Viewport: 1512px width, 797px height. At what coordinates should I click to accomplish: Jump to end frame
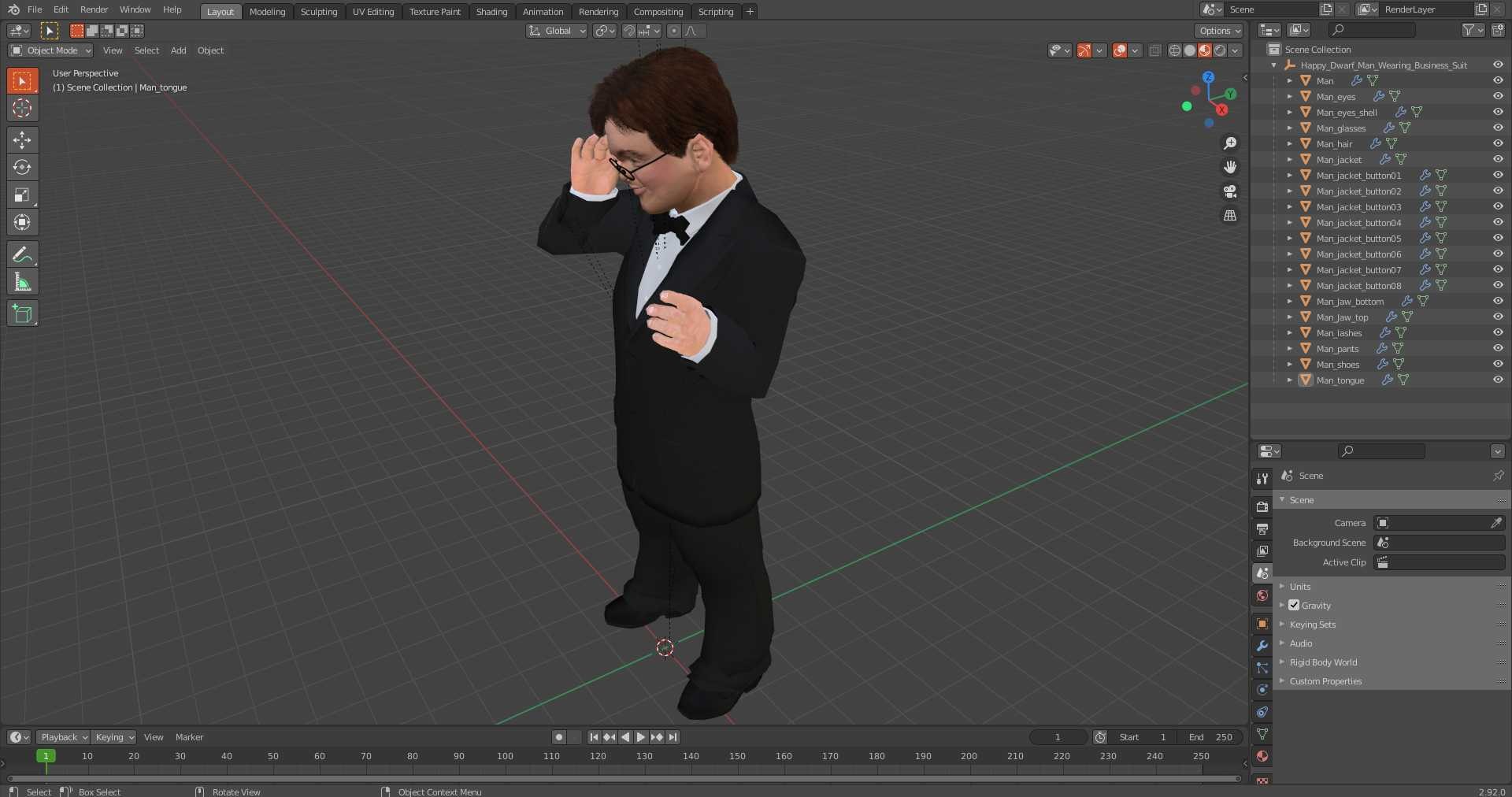(x=673, y=737)
